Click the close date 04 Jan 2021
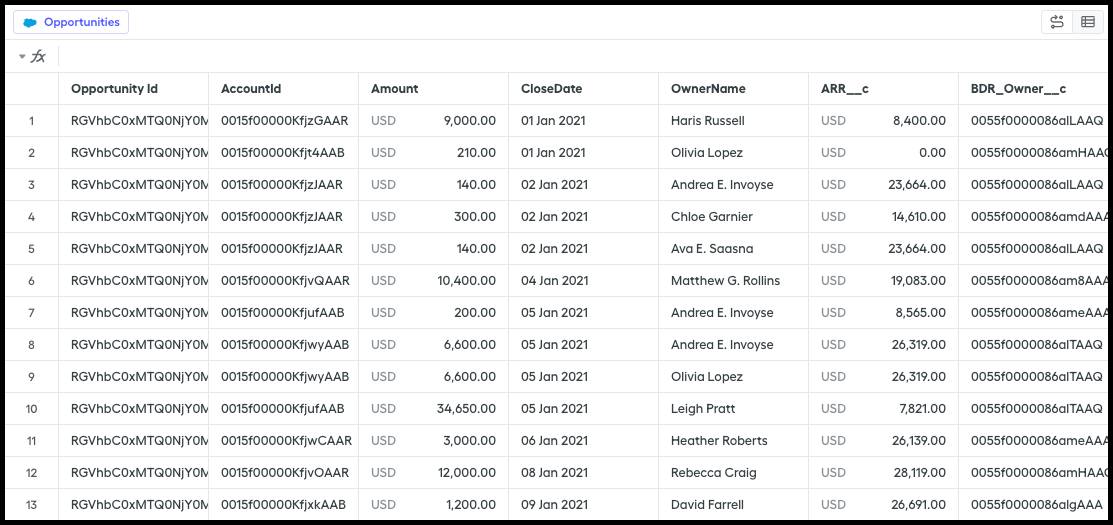This screenshot has width=1113, height=525. click(x=583, y=281)
